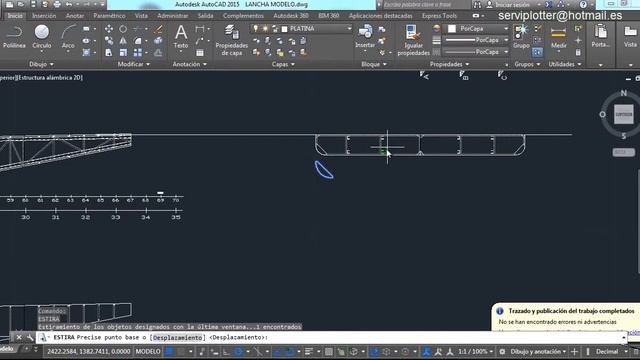Screen dimensions: 640x360
Task: Expand the Anotación panel
Action: [189, 64]
